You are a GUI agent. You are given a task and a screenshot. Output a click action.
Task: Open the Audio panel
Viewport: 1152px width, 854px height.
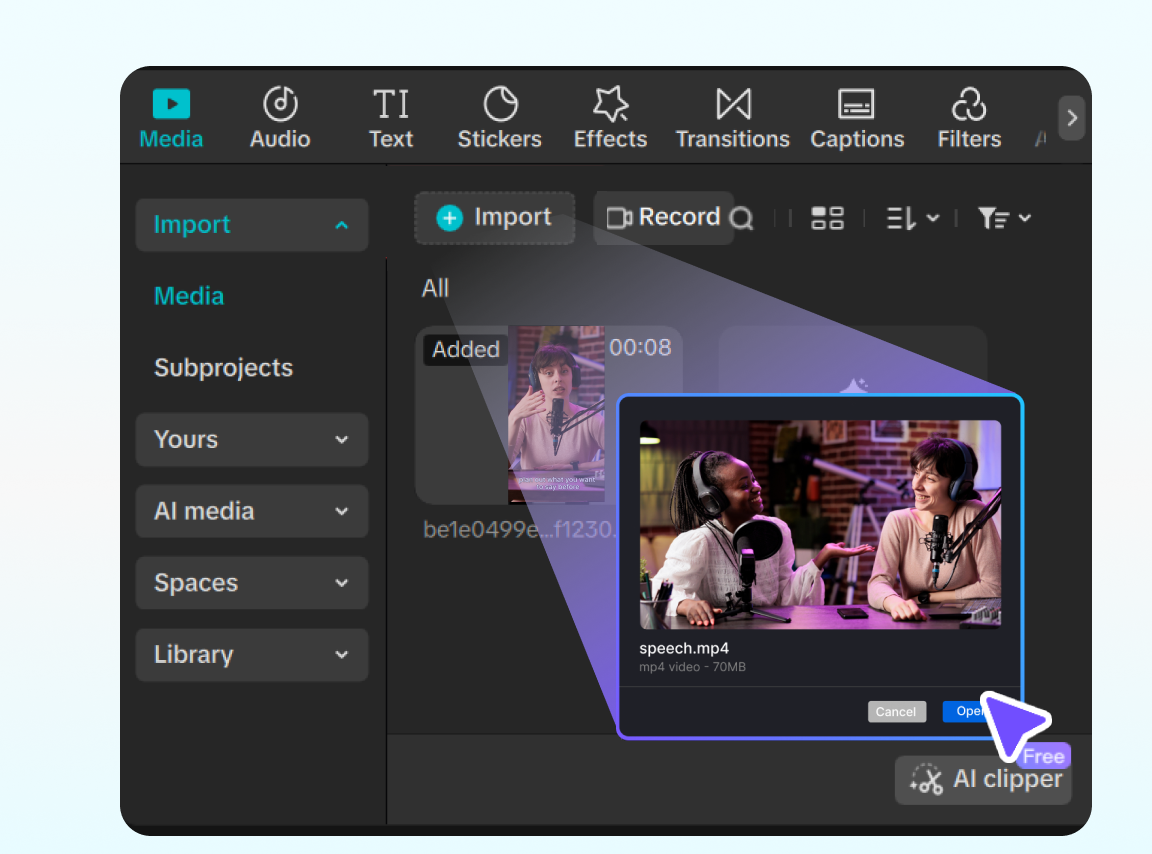point(279,116)
